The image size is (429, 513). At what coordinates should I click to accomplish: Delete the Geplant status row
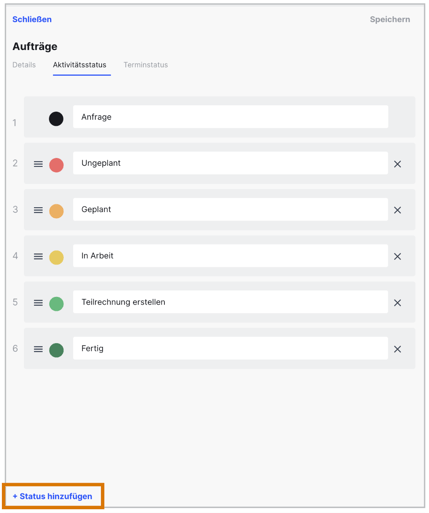point(397,210)
